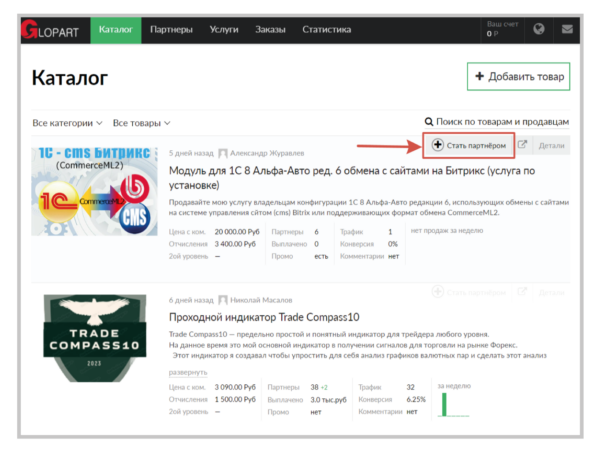Click the weekly sales chart for Trade Compass10
Screen dimensions: 600x454
(454, 404)
